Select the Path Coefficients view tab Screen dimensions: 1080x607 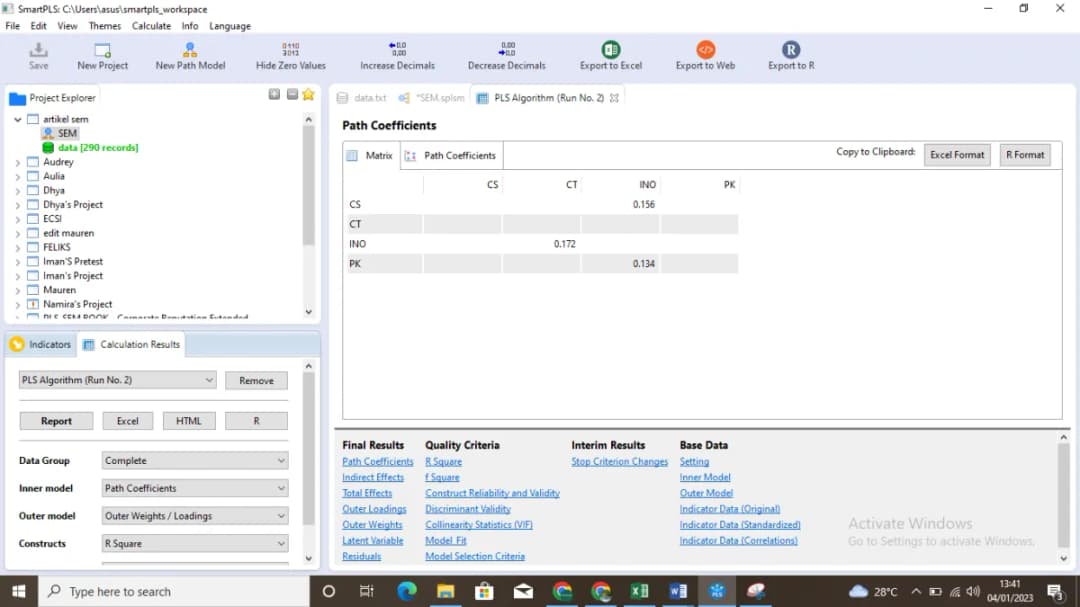point(451,156)
